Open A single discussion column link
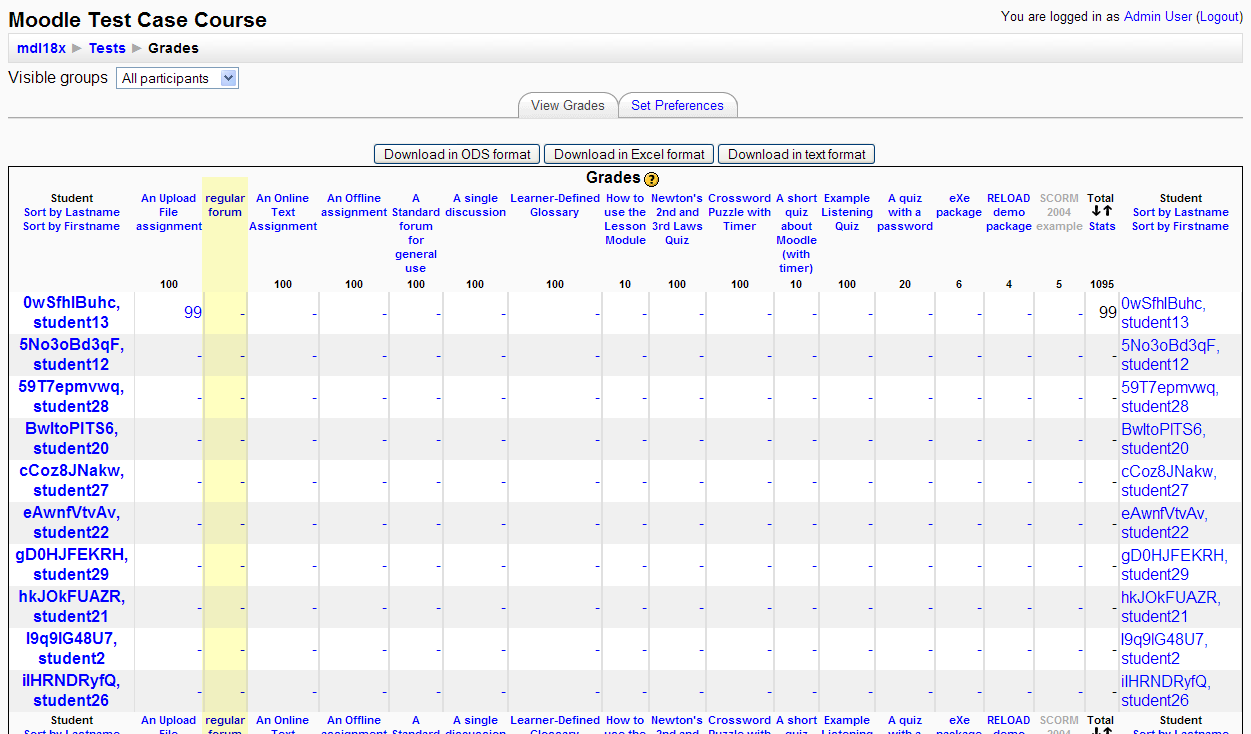 point(475,205)
